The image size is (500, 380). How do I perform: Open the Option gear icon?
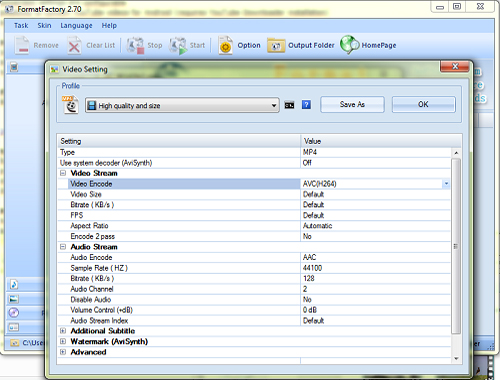(x=225, y=45)
